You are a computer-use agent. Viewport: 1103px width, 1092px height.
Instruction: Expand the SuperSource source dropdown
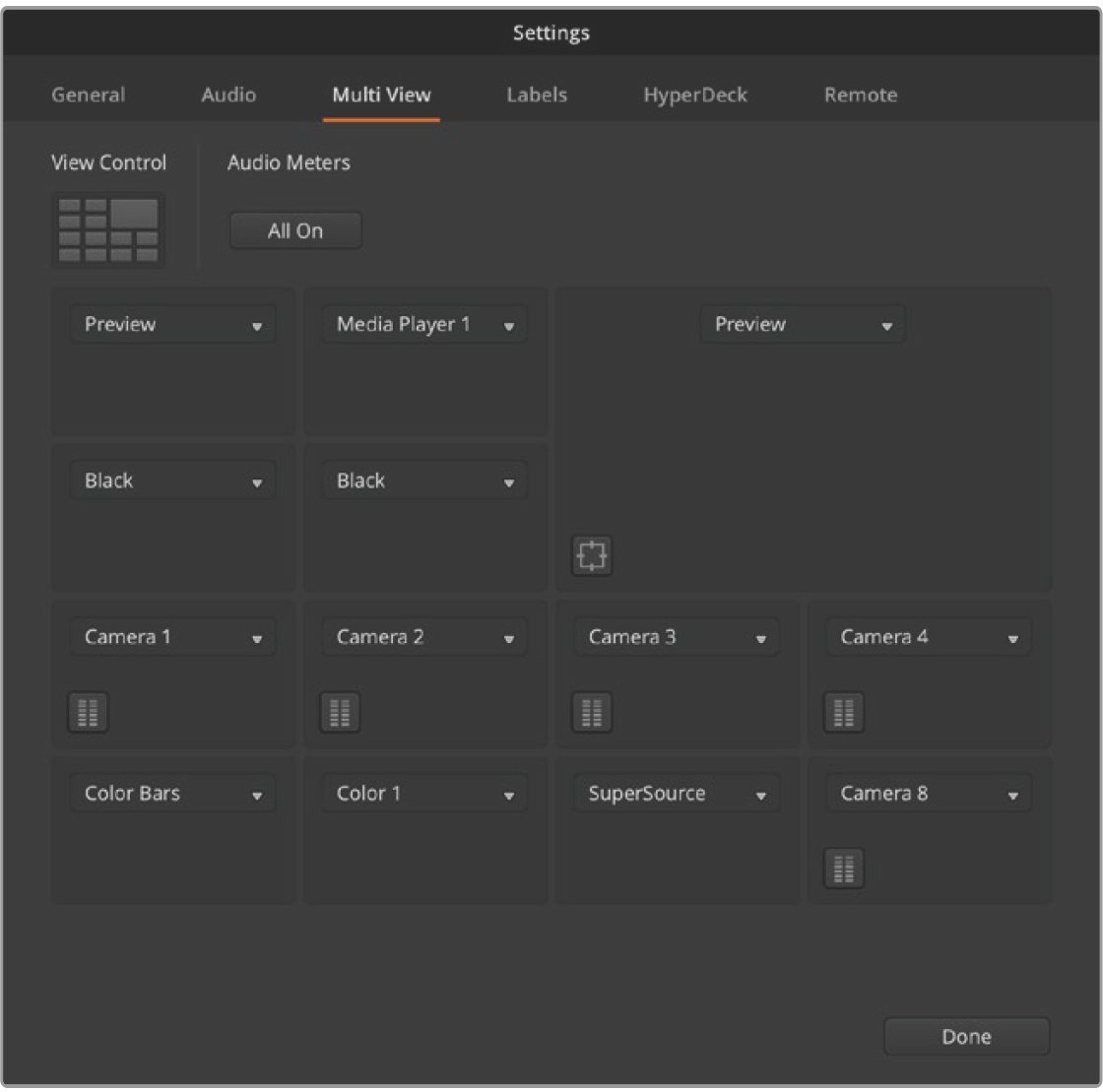(x=677, y=794)
